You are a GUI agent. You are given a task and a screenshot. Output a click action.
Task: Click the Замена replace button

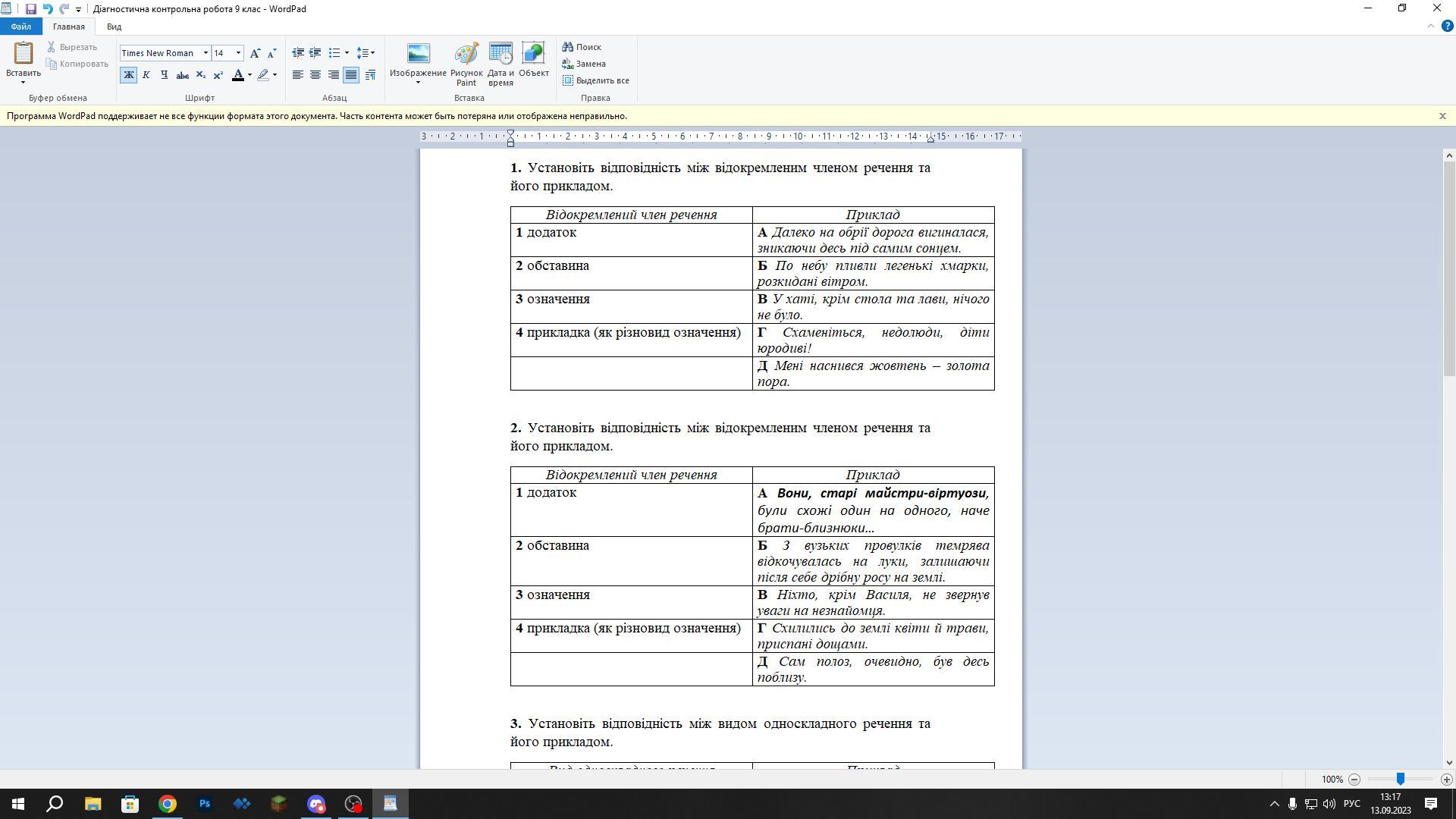pos(584,64)
